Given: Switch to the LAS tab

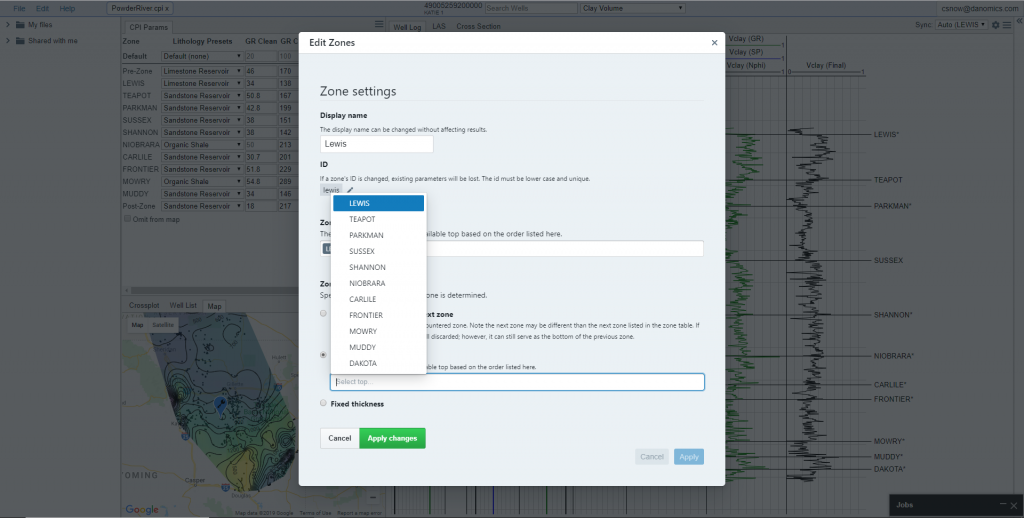Looking at the screenshot, I should pos(439,26).
